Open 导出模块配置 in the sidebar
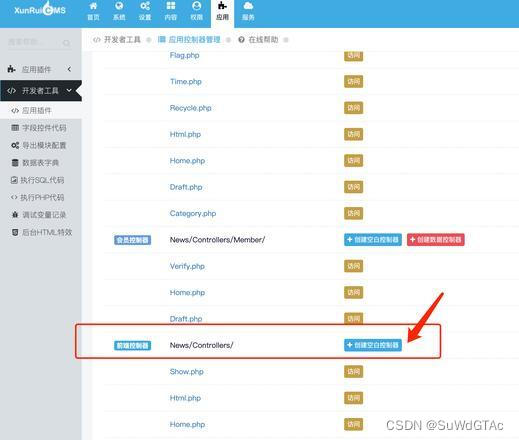Screen dimensions: 519x440 [44, 145]
